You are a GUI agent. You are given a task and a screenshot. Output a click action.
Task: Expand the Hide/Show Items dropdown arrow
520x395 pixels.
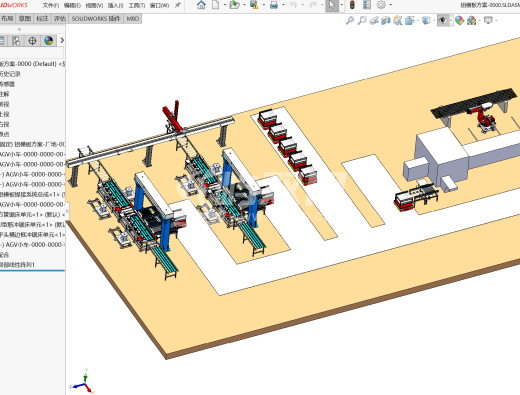[451, 21]
